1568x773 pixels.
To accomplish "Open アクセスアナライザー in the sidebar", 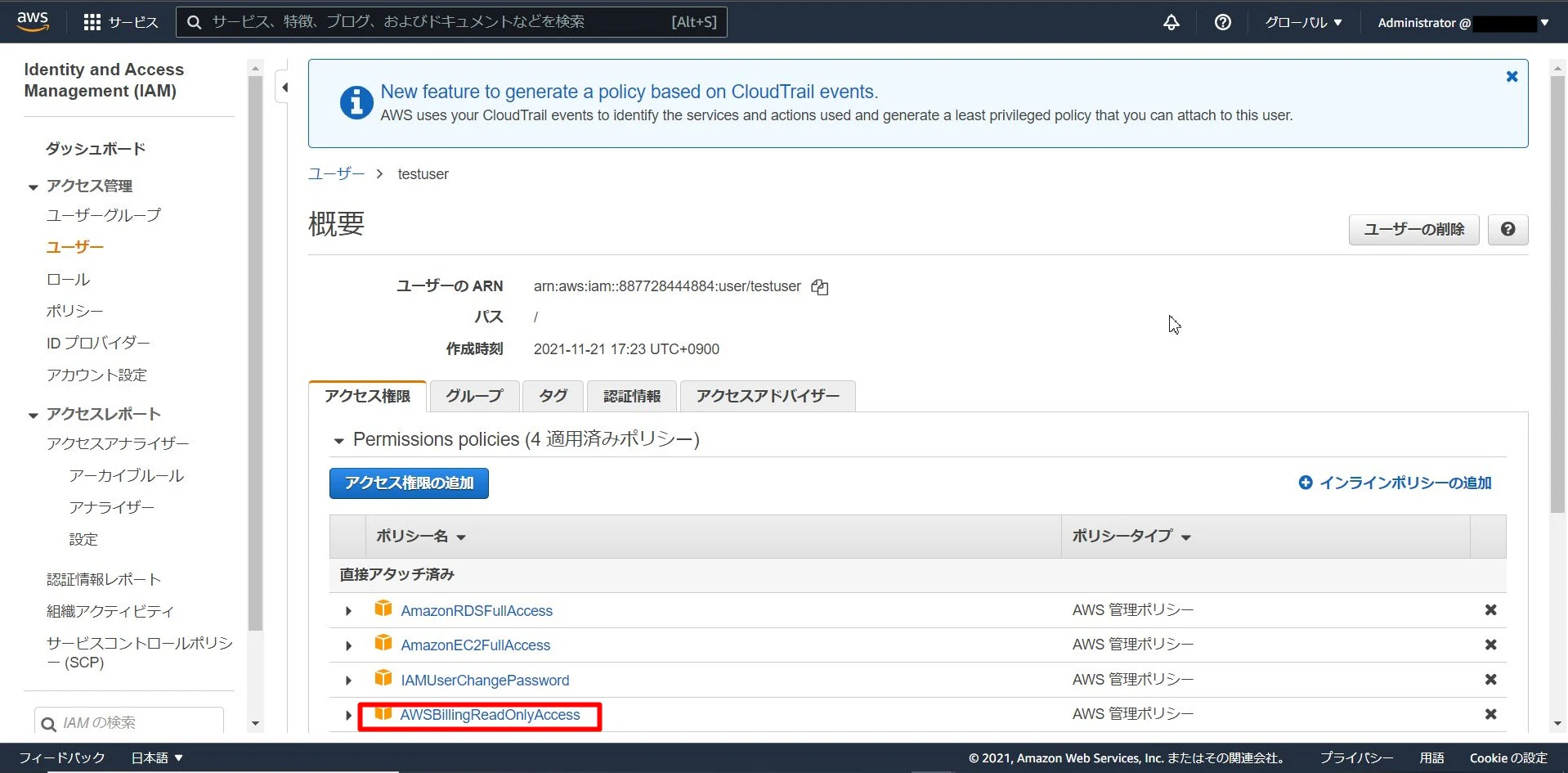I will tap(118, 443).
